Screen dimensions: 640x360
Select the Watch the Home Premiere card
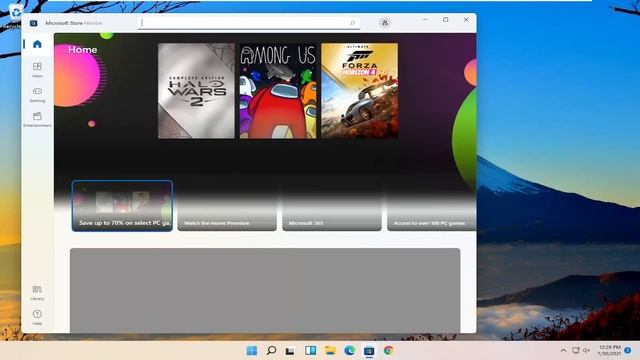(x=227, y=206)
